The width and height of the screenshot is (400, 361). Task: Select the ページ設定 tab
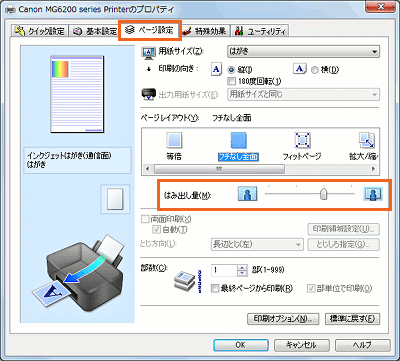[x=149, y=30]
